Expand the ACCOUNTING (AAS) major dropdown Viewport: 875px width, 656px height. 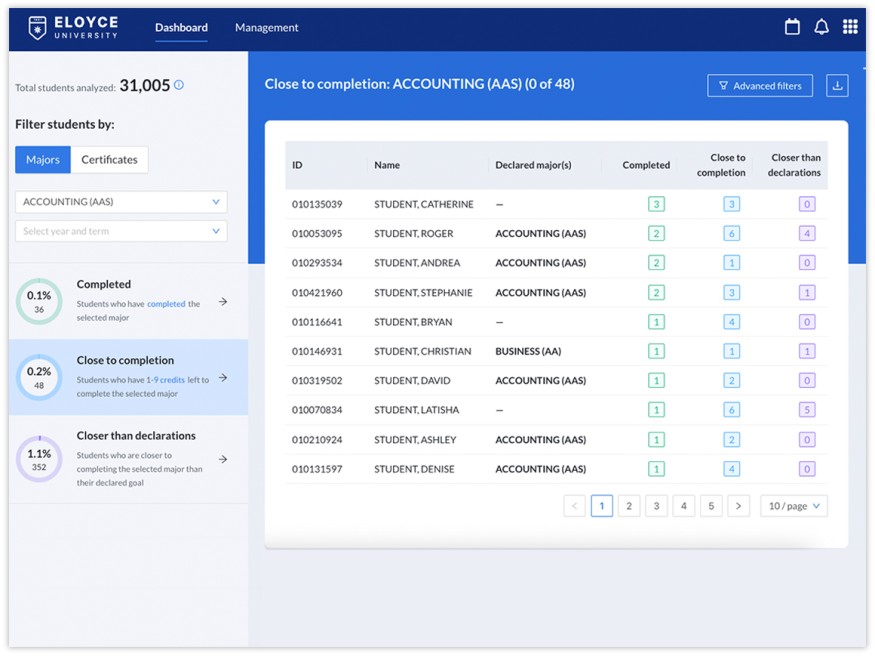[121, 202]
